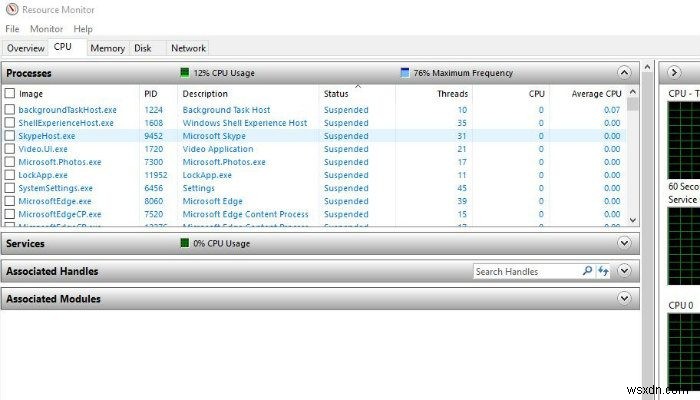Select the backgroundTaskHost.exe process name
The image size is (700, 400).
67,110
